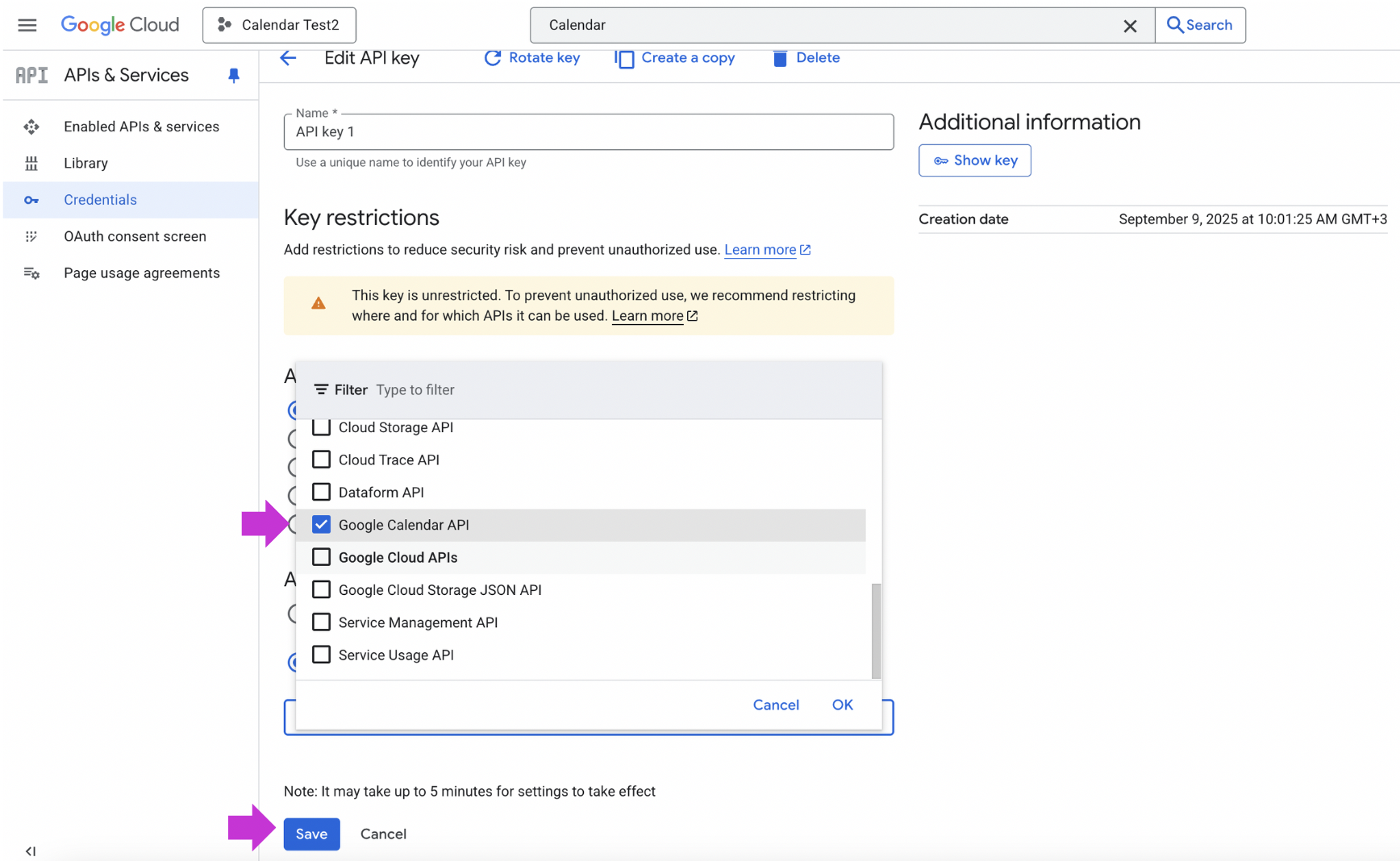Viewport: 1400px width, 861px height.
Task: Click the magnifier icon on the Search button
Action: click(x=1175, y=25)
